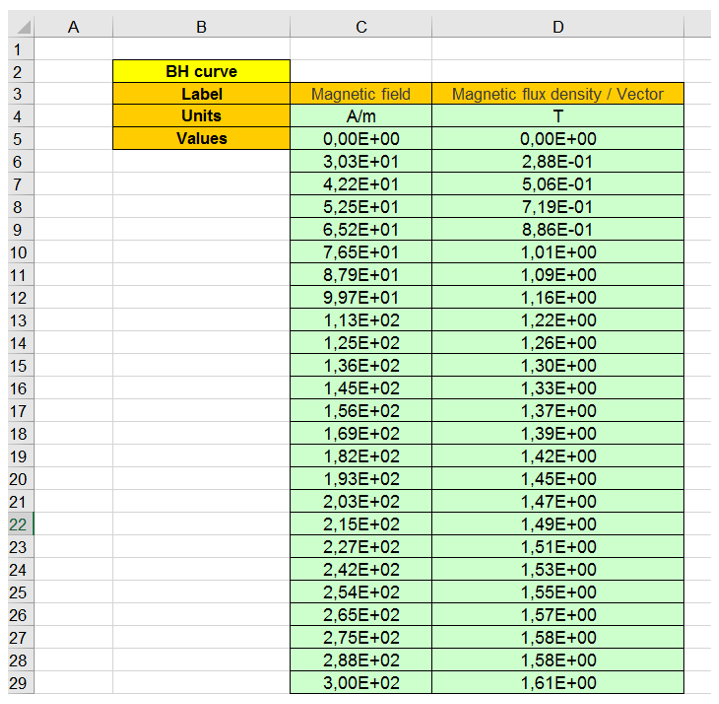Click the Magnetic flux density / Vector cell

[558, 94]
